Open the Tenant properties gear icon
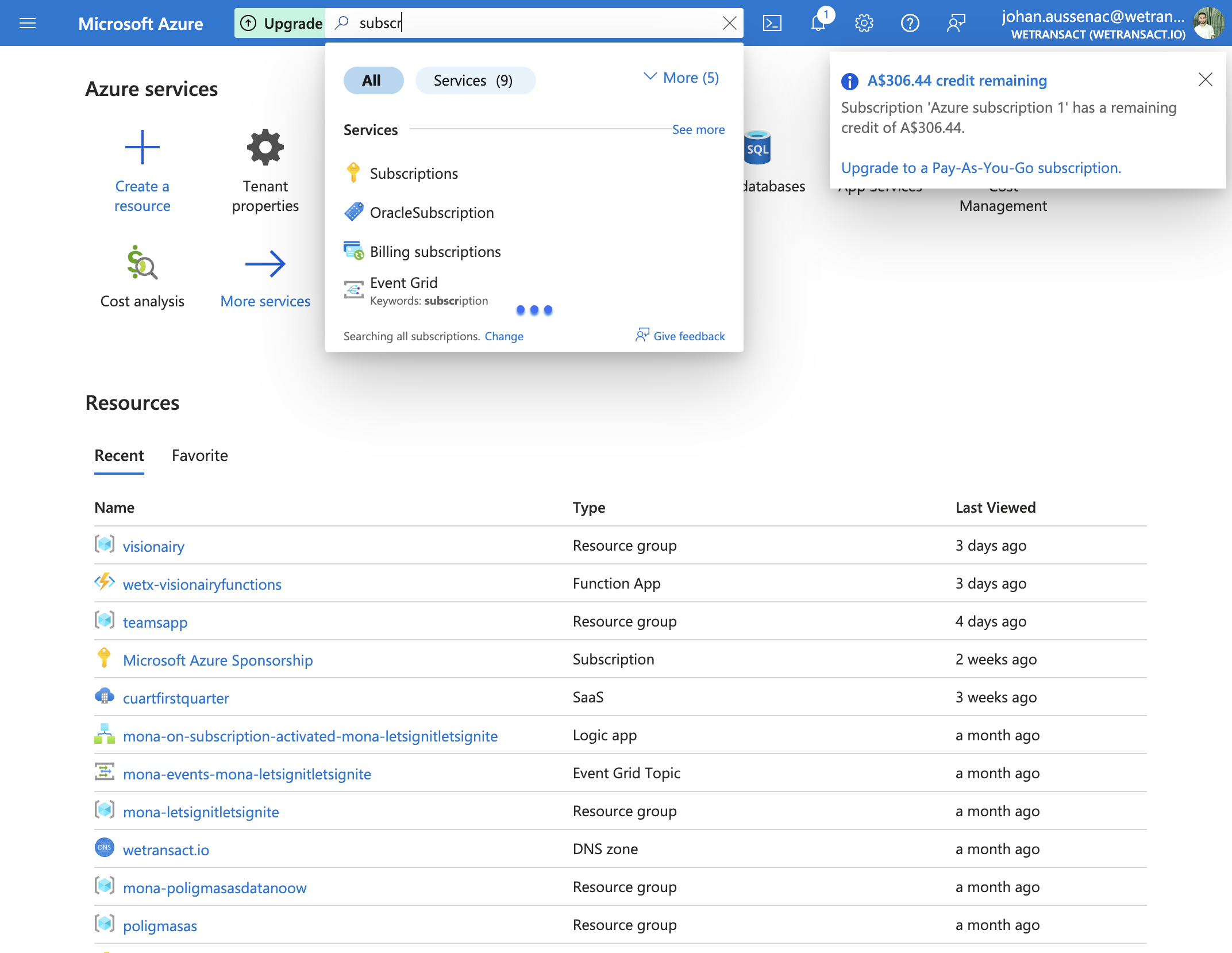 tap(265, 147)
